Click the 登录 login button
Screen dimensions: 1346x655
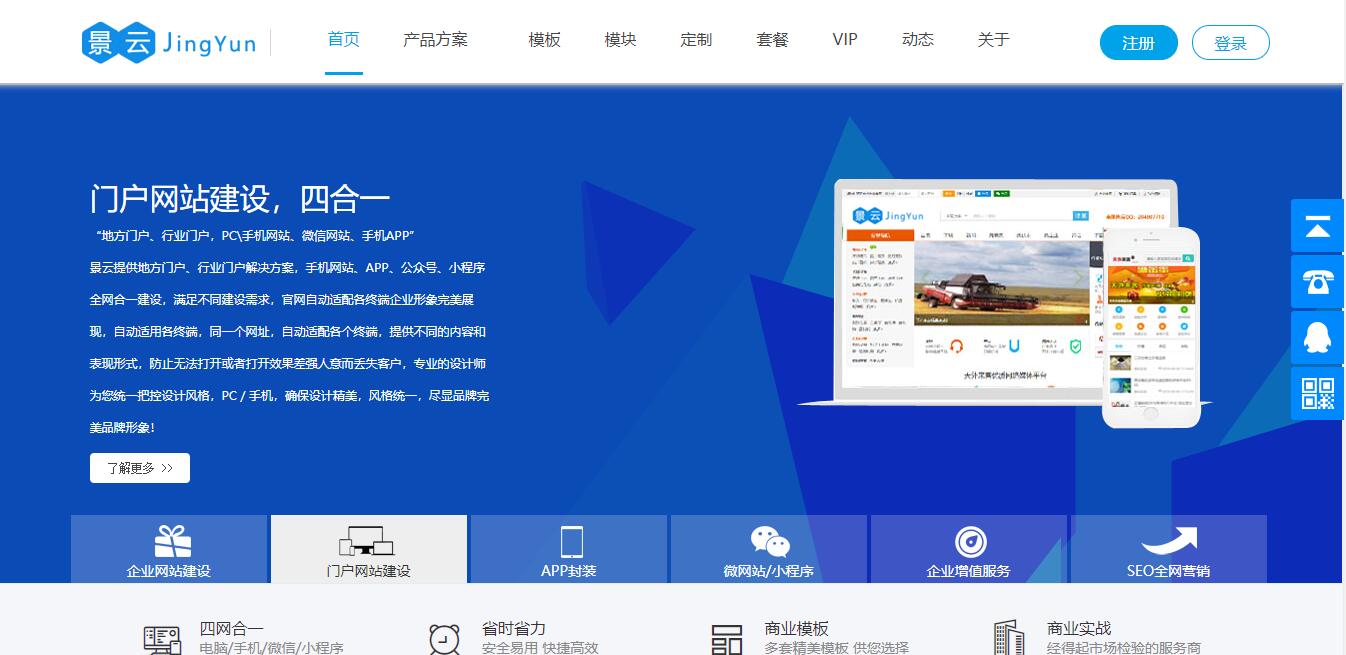tap(1230, 43)
